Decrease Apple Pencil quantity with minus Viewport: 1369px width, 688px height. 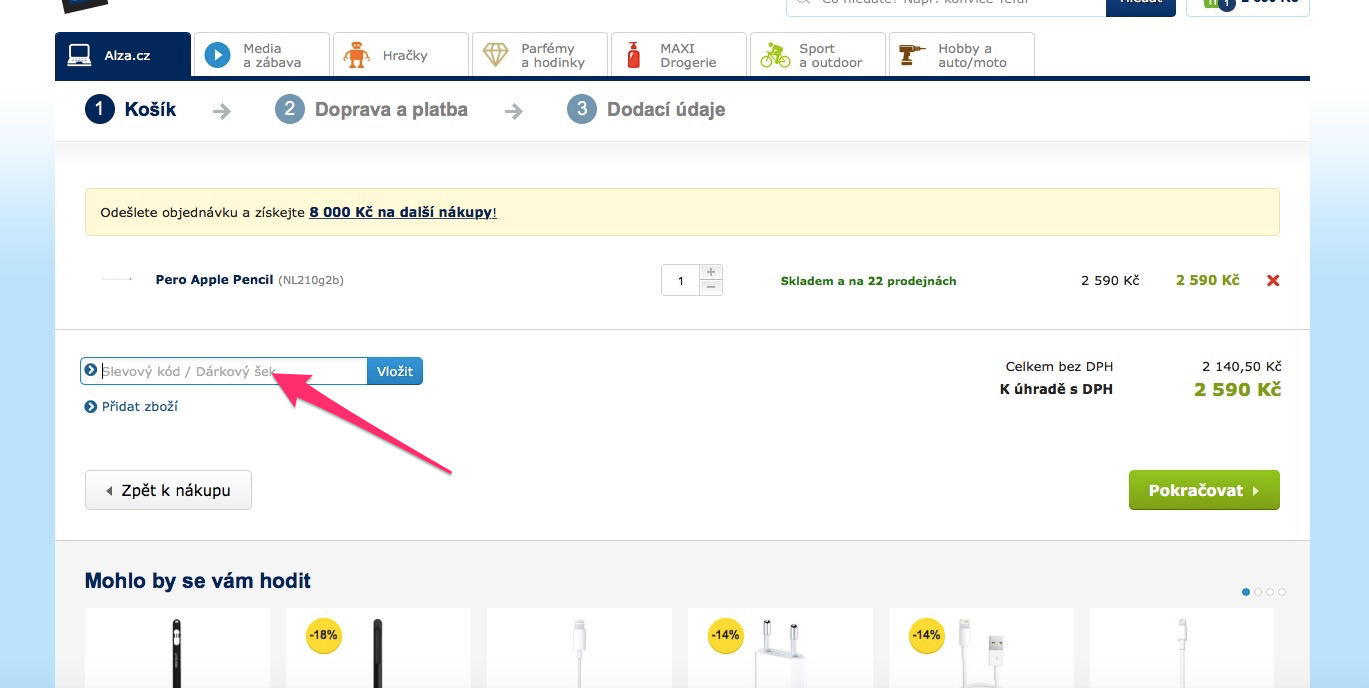pos(711,287)
